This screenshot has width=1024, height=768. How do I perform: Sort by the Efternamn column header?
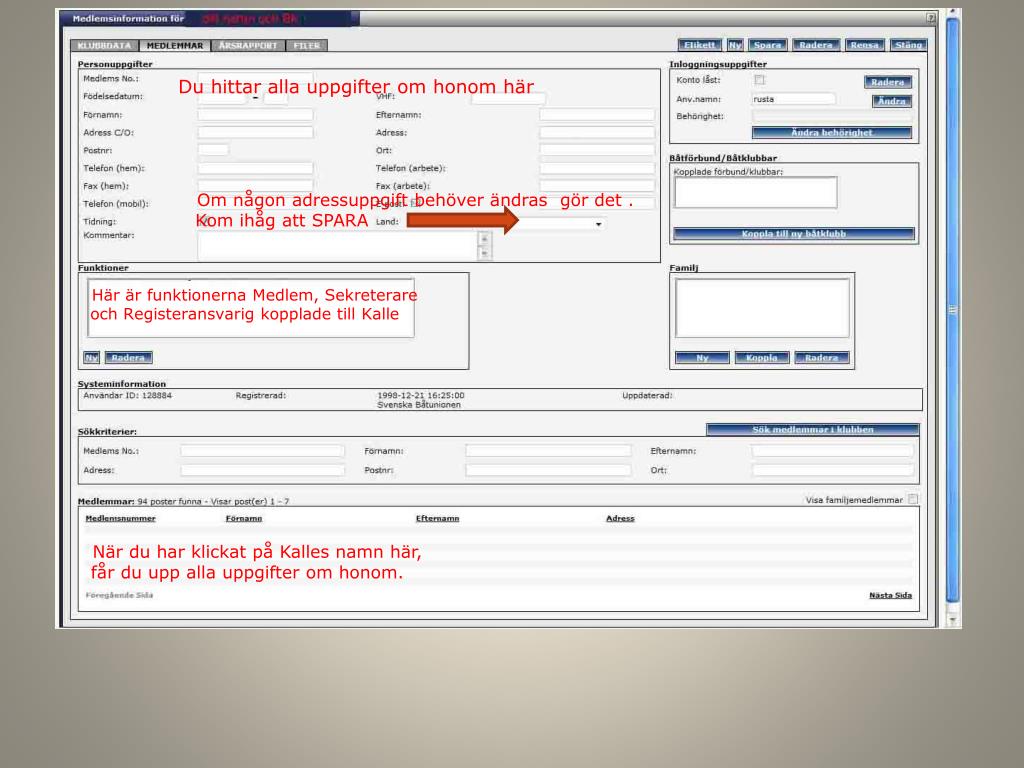(438, 519)
